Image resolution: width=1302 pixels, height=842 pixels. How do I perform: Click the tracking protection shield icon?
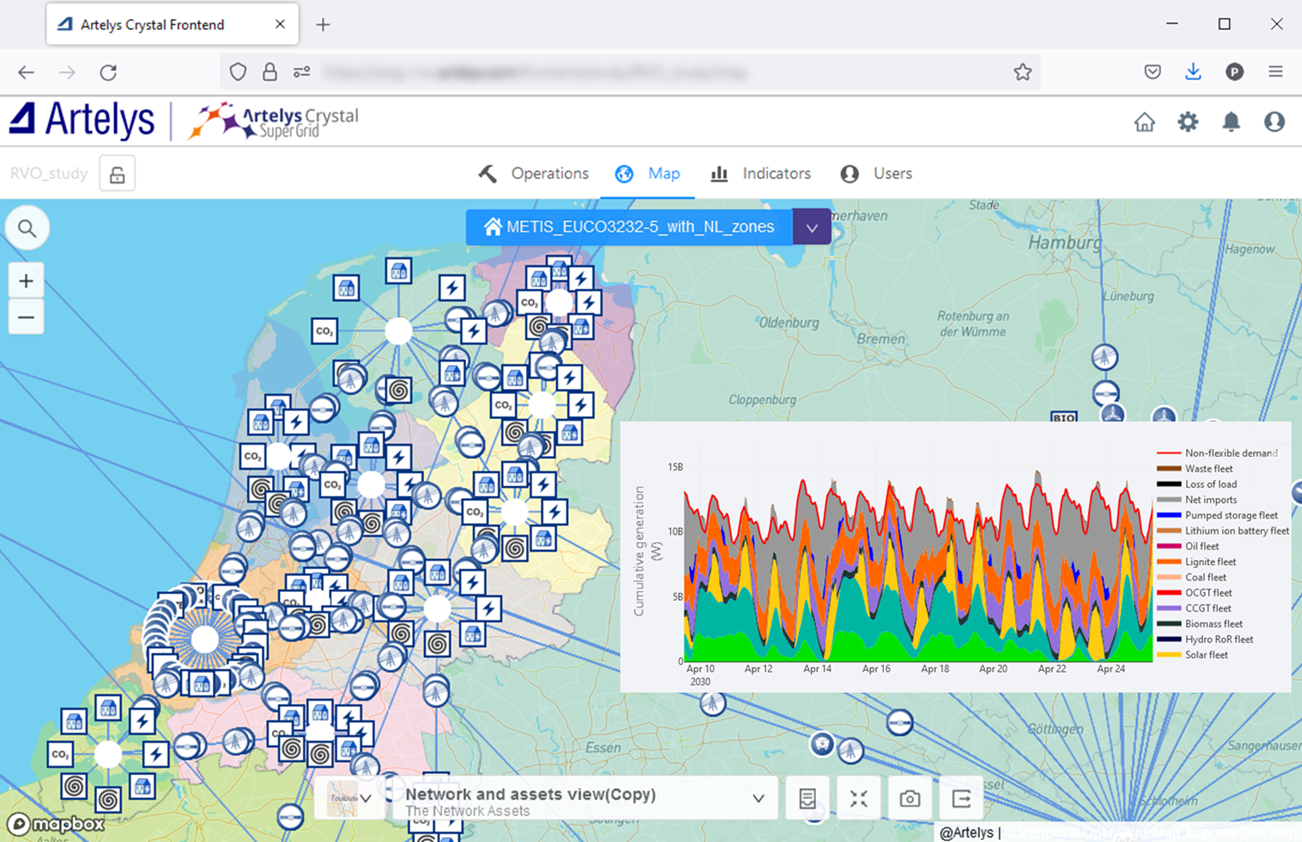click(x=238, y=72)
